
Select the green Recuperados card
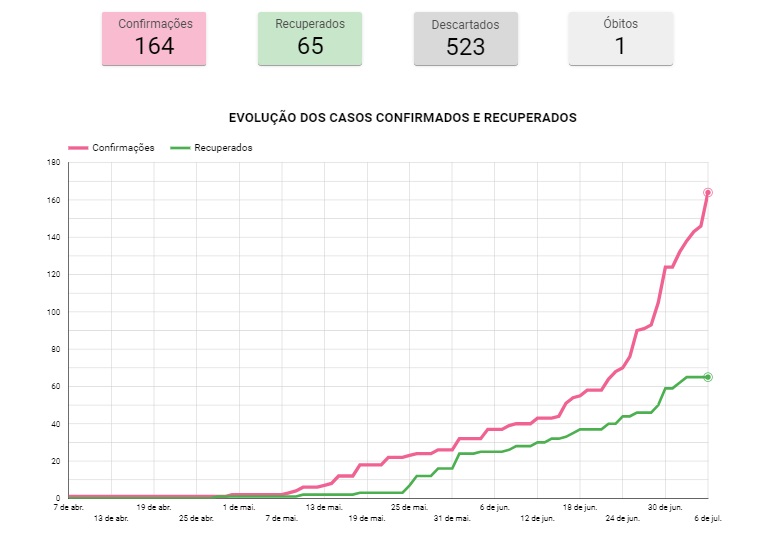pyautogui.click(x=310, y=39)
